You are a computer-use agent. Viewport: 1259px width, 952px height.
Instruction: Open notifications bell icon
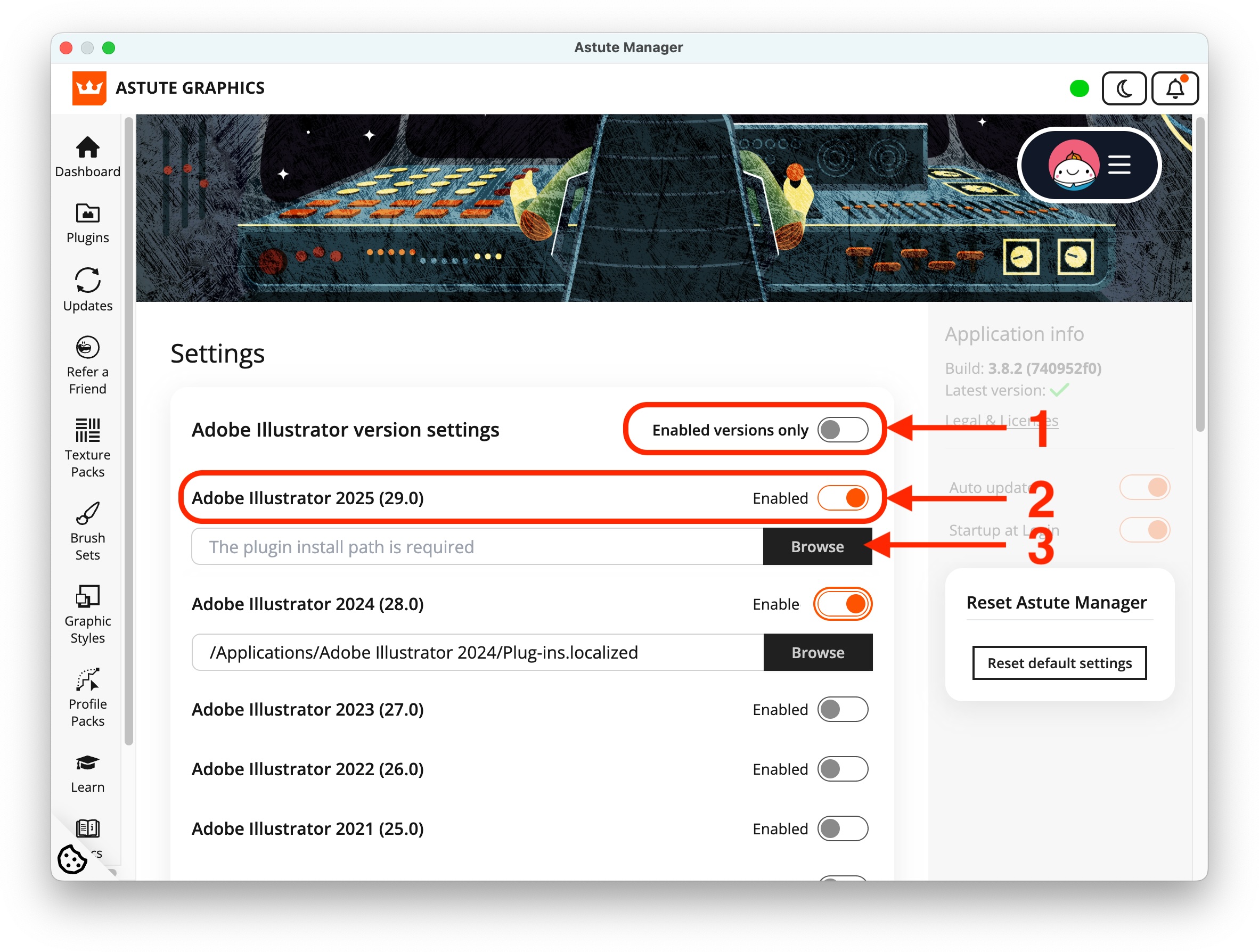[1174, 88]
